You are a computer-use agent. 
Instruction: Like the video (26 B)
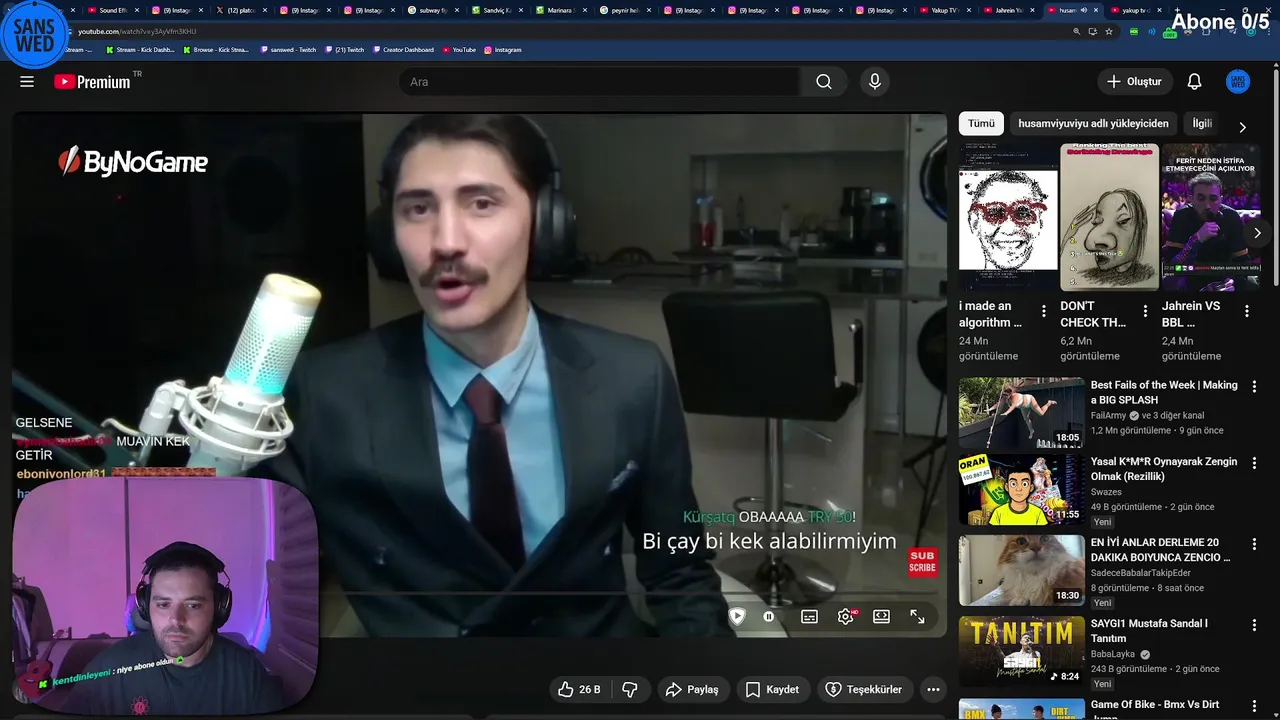579,690
